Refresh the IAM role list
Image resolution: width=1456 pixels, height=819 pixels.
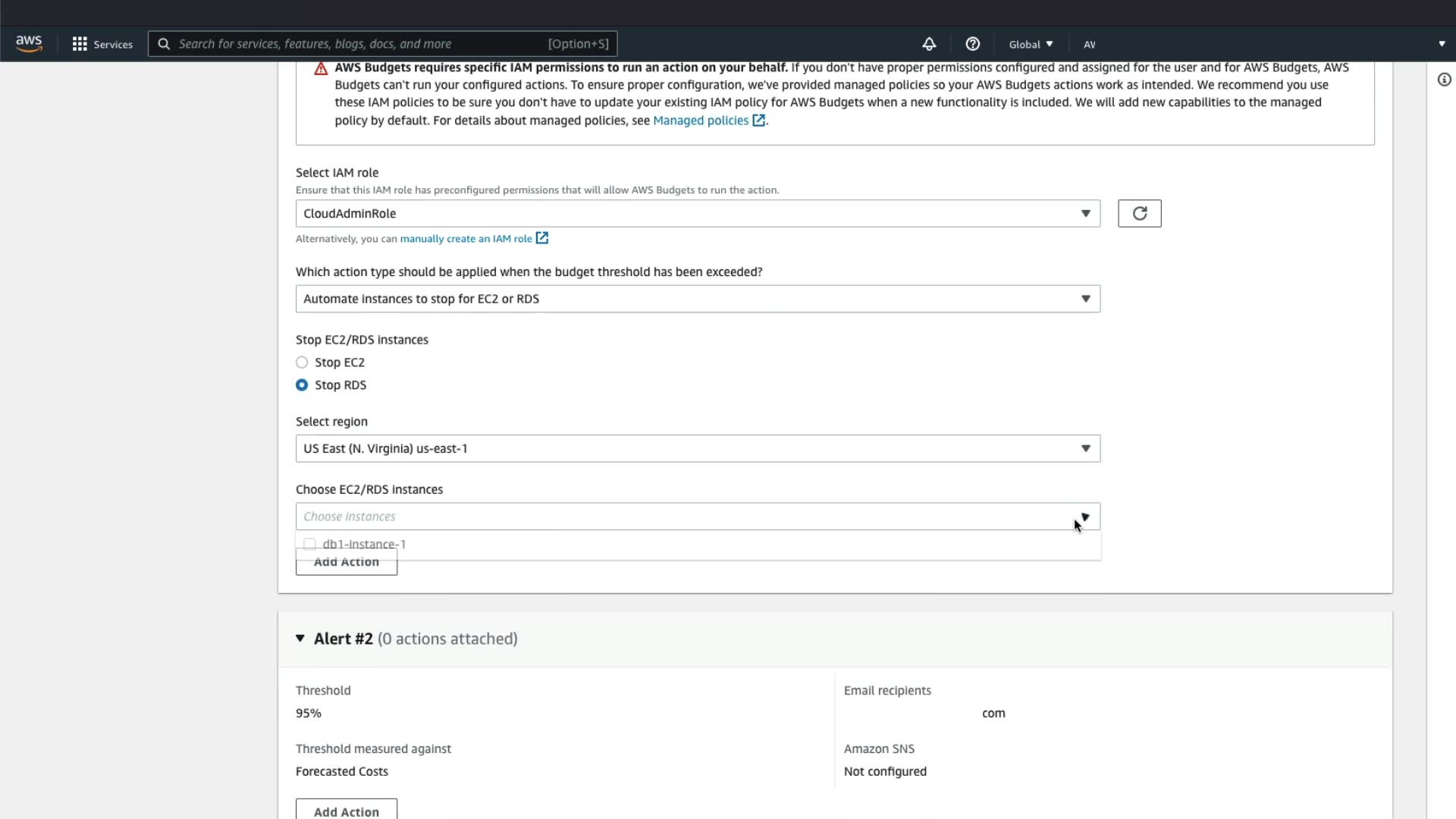coord(1139,214)
